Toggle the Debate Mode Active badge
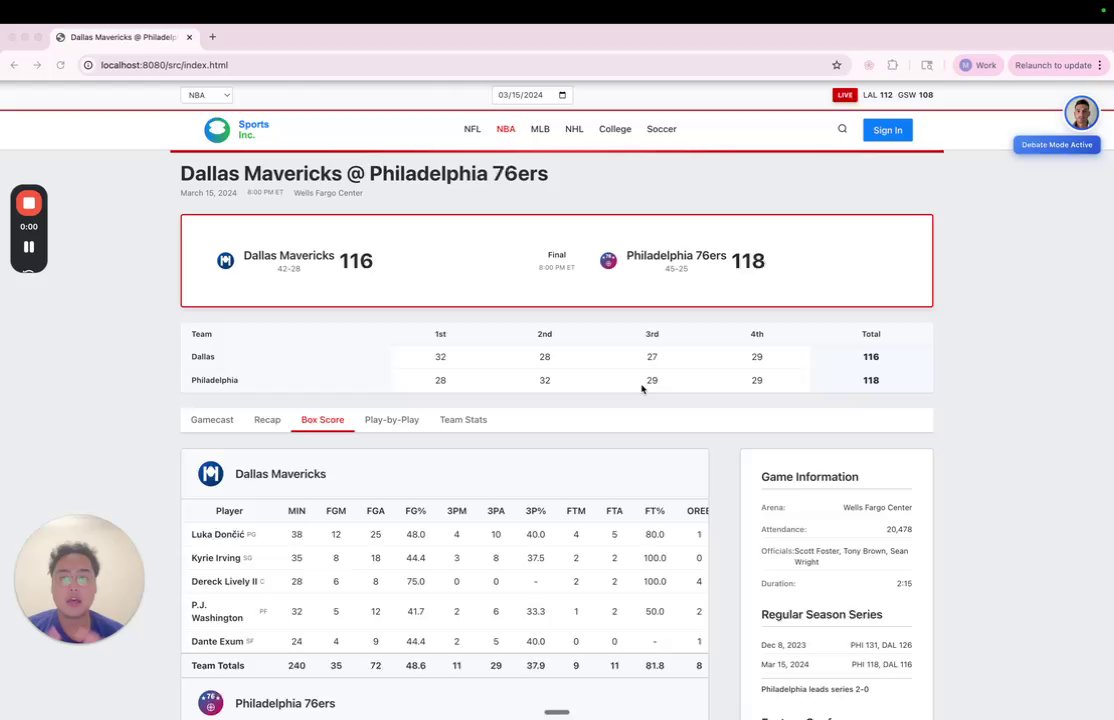The width and height of the screenshot is (1114, 720). click(1056, 145)
